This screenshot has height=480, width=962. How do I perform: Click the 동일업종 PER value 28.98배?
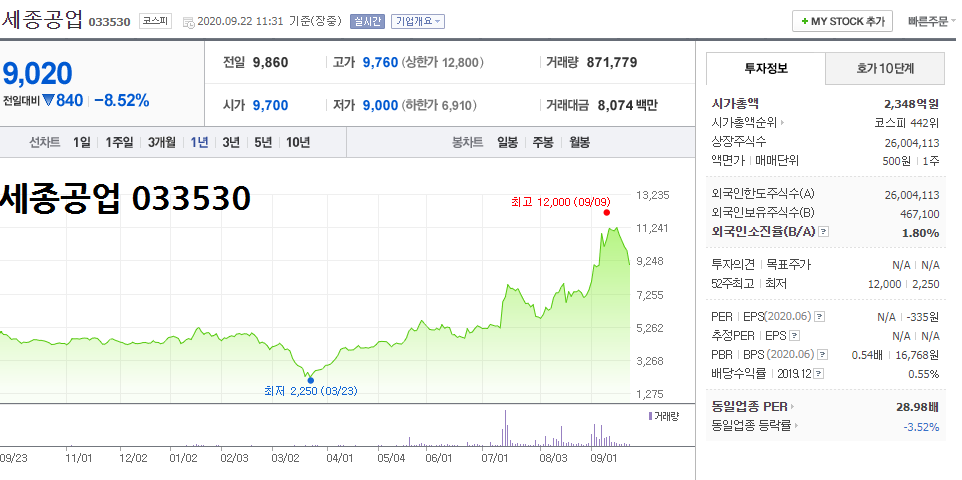[918, 406]
